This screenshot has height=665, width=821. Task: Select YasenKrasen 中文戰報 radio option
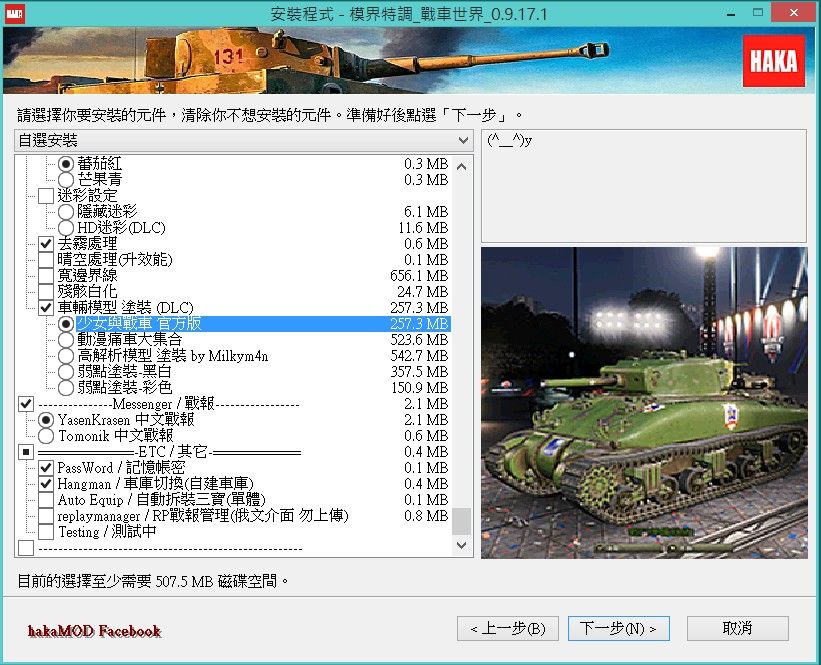46,420
